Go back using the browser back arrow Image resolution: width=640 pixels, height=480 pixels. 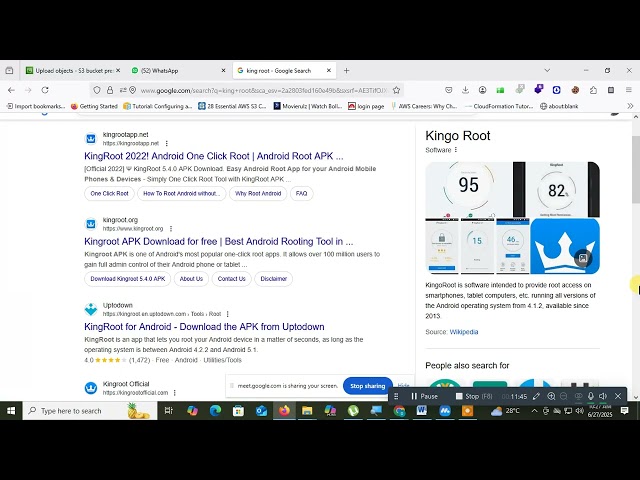tap(11, 90)
